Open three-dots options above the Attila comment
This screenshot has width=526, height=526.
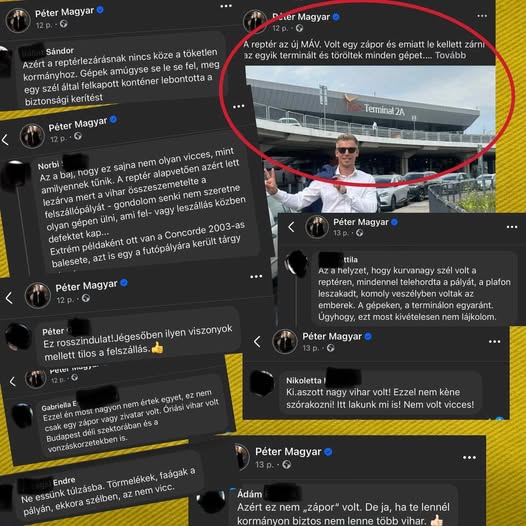[512, 227]
